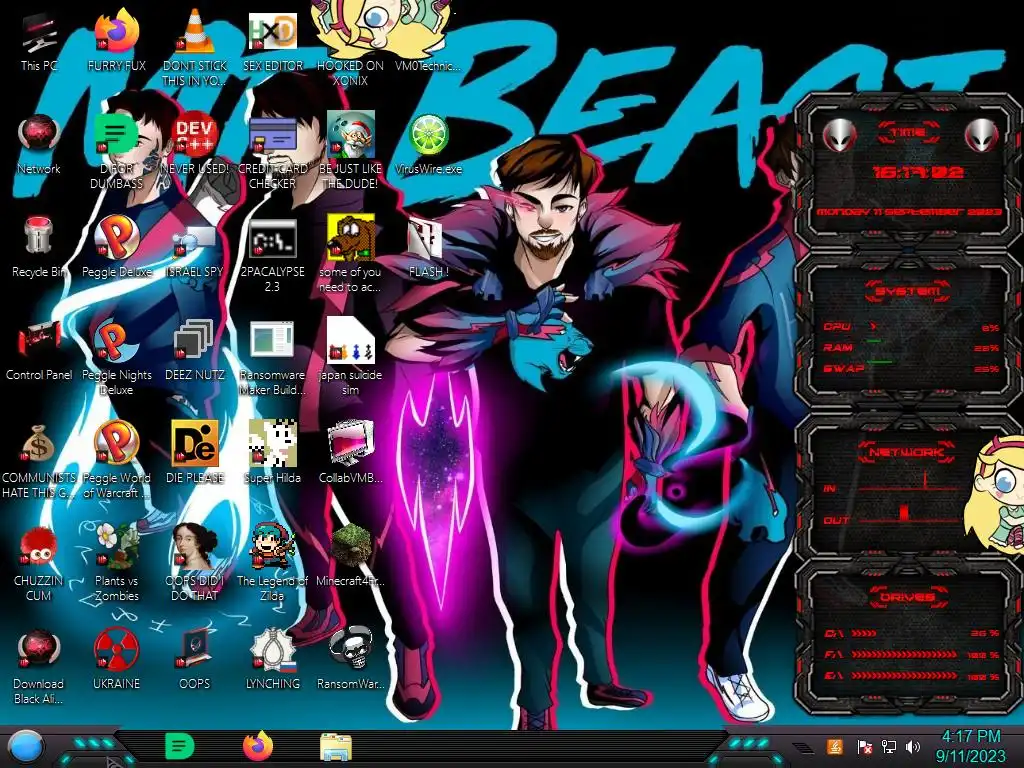
Task: Open the green chat app in taskbar
Action: tap(180, 746)
